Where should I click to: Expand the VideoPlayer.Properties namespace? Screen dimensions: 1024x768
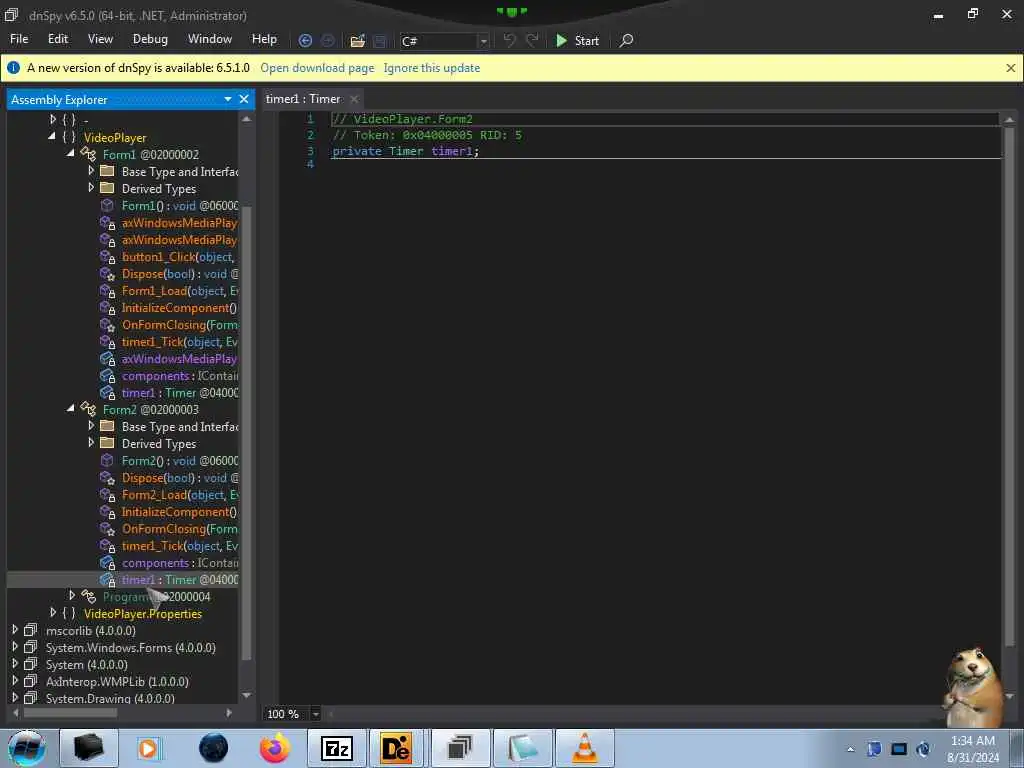53,613
